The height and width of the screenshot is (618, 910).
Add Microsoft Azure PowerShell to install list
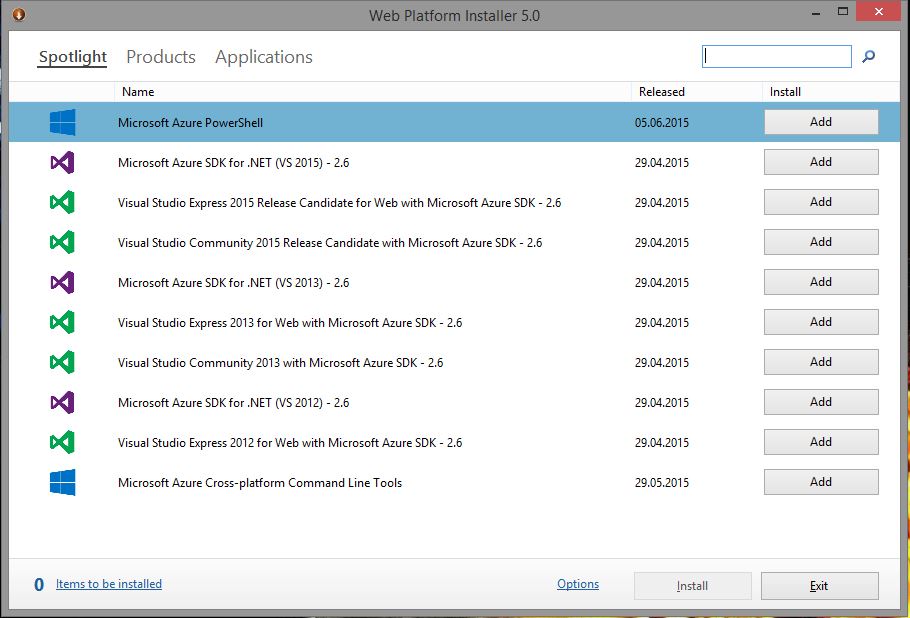[821, 122]
